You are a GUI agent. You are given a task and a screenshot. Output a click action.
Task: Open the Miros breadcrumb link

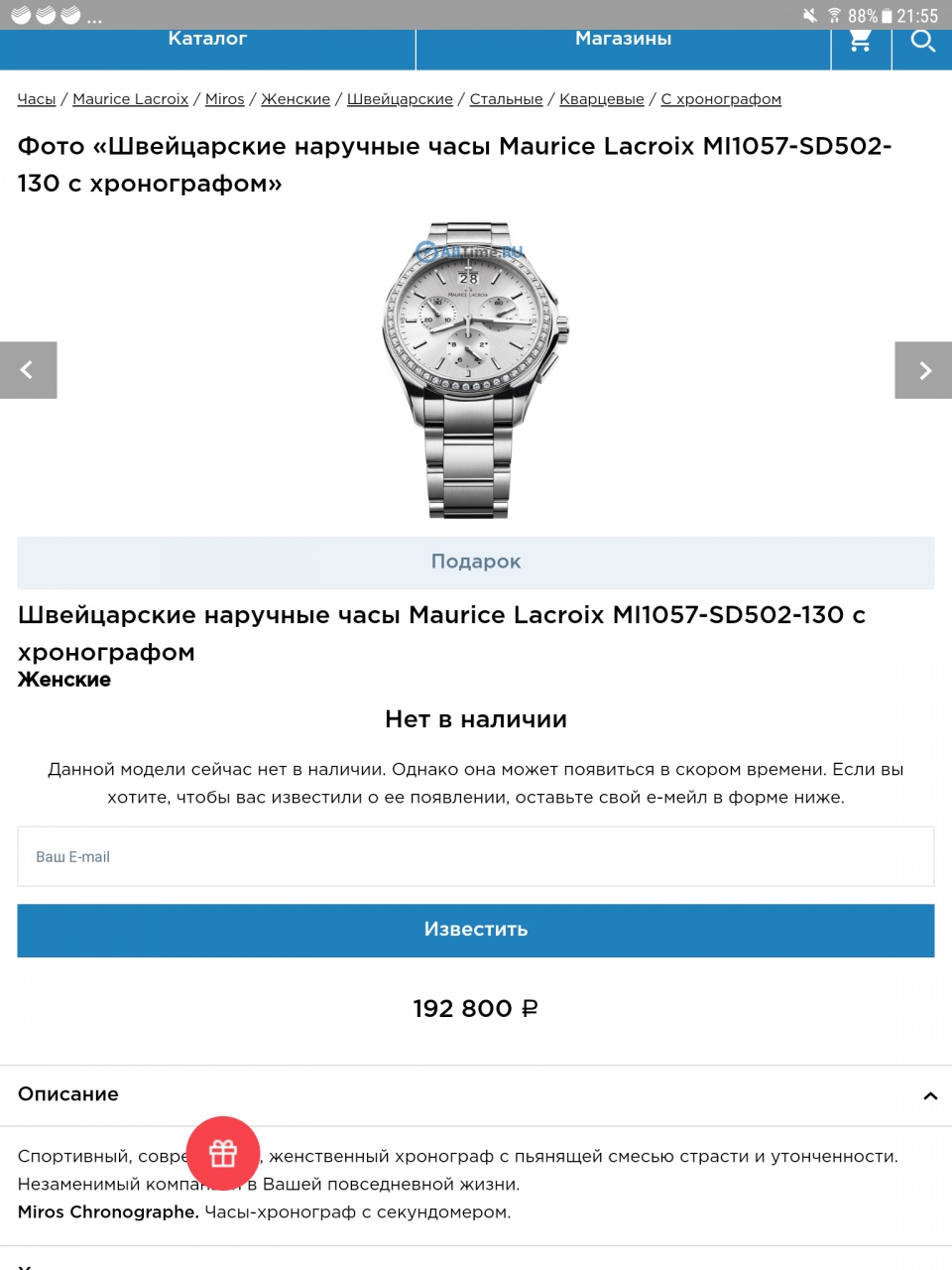pyautogui.click(x=224, y=99)
